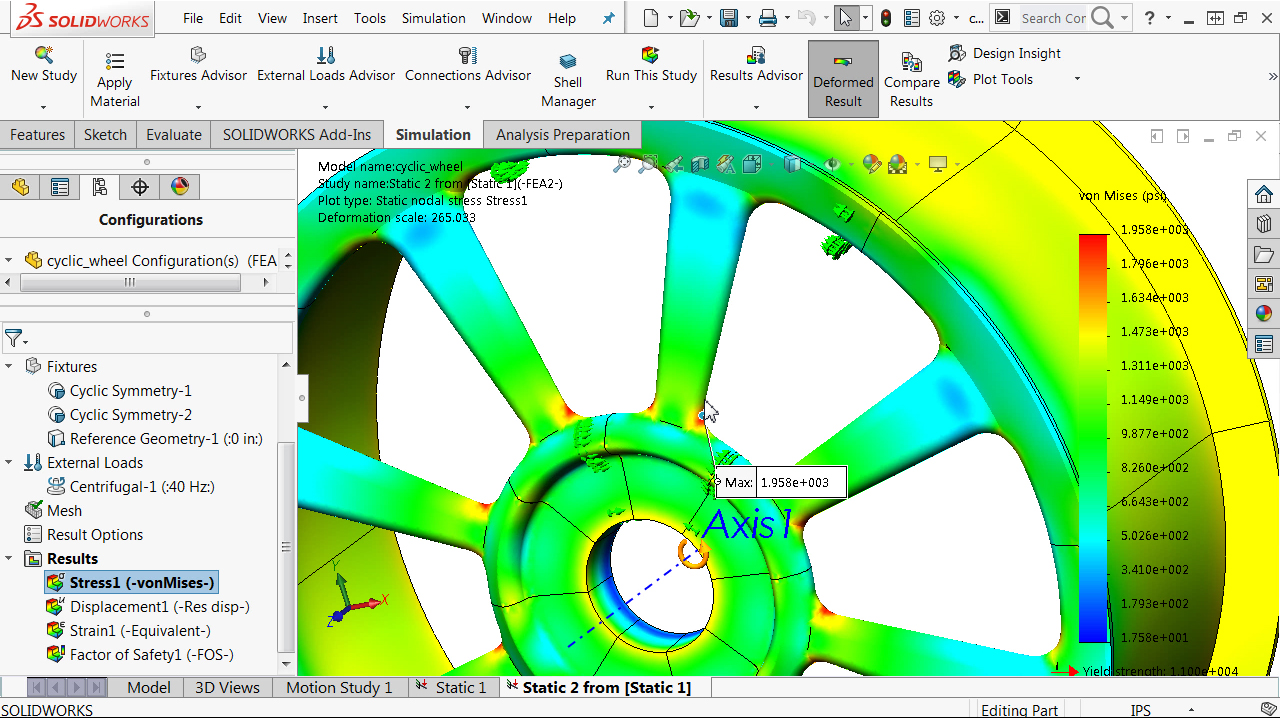Click the Search Commands field

click(x=1053, y=18)
